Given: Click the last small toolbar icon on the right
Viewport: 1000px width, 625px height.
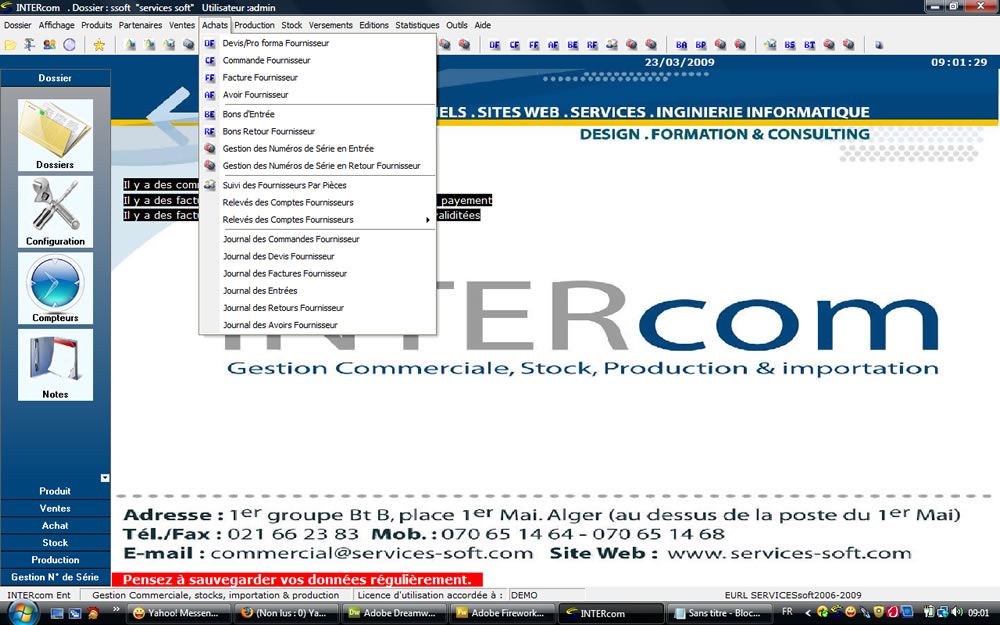Looking at the screenshot, I should click(879, 45).
